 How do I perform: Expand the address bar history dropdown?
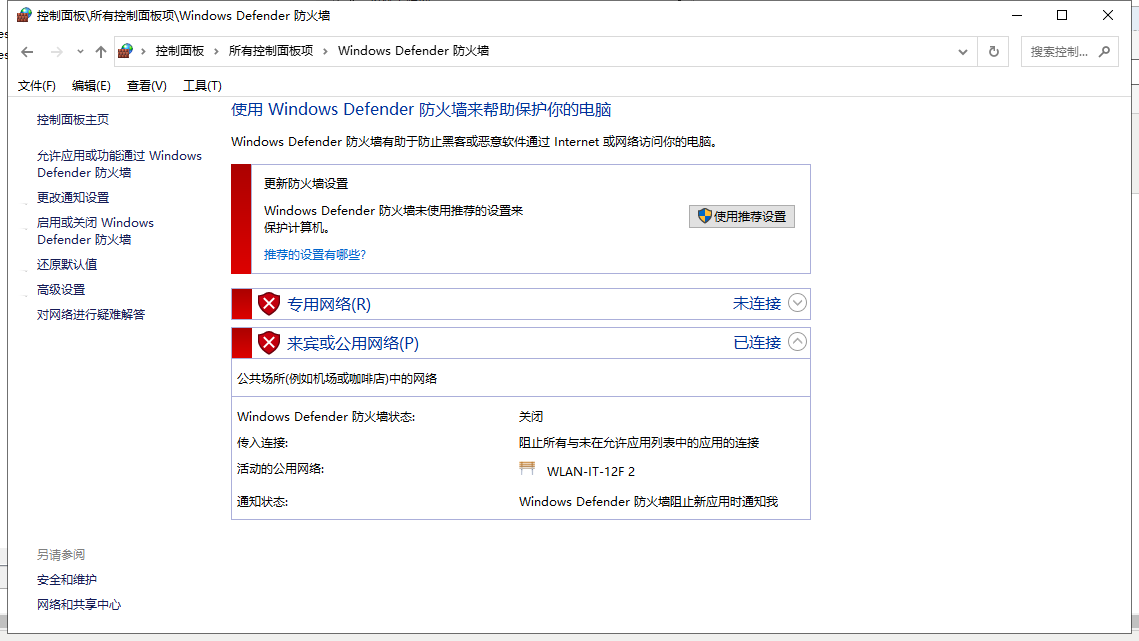pos(962,52)
